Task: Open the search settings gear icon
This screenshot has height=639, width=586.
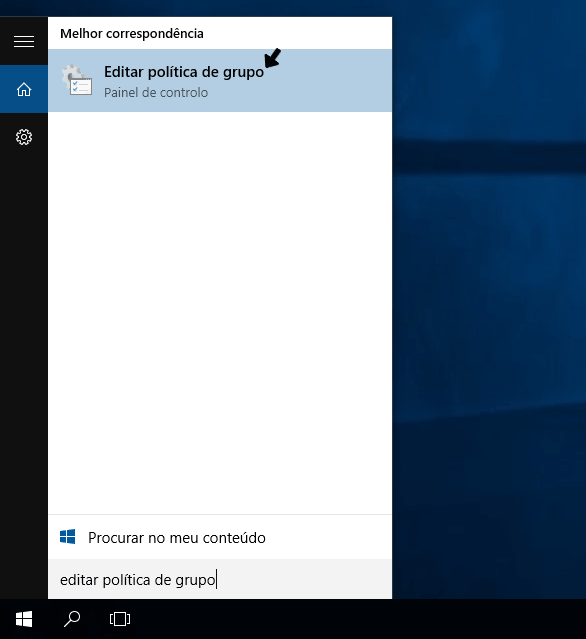Action: tap(24, 137)
